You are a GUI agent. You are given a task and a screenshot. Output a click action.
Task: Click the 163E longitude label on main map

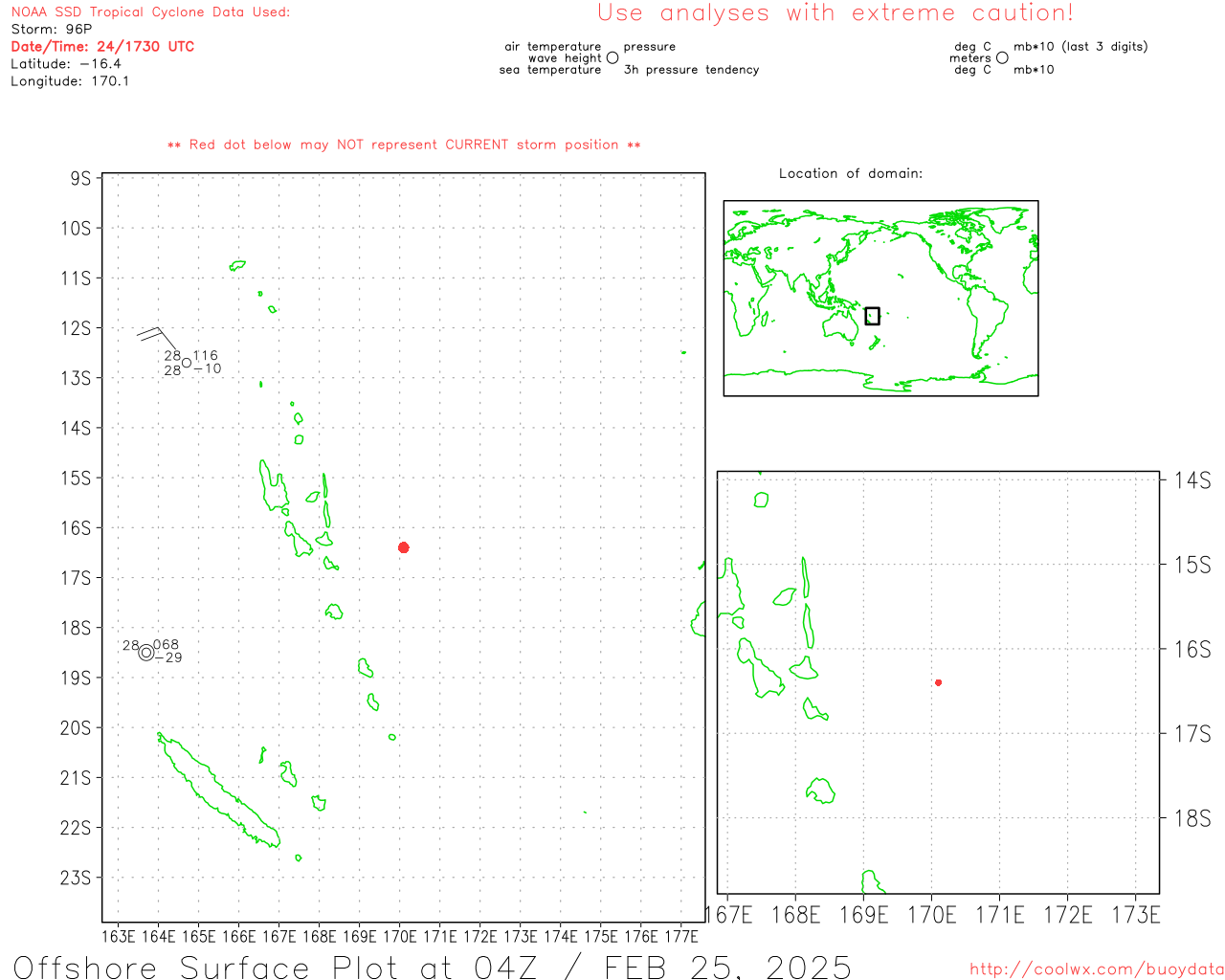pos(119,936)
